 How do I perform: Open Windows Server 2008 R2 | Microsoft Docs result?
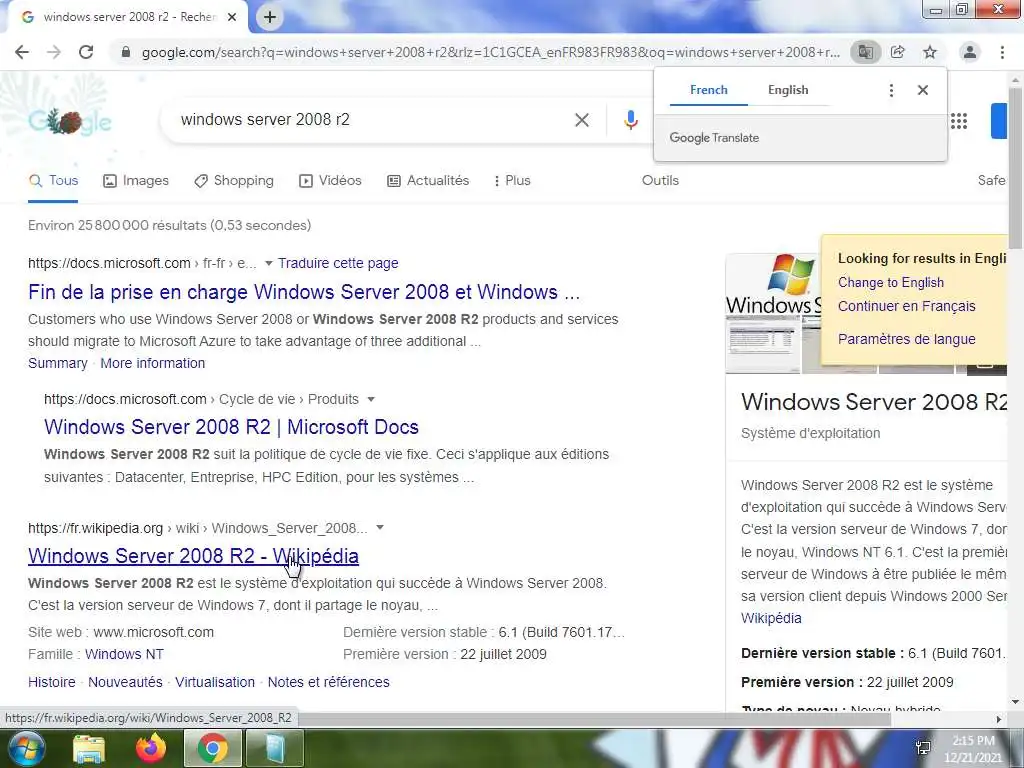click(231, 427)
